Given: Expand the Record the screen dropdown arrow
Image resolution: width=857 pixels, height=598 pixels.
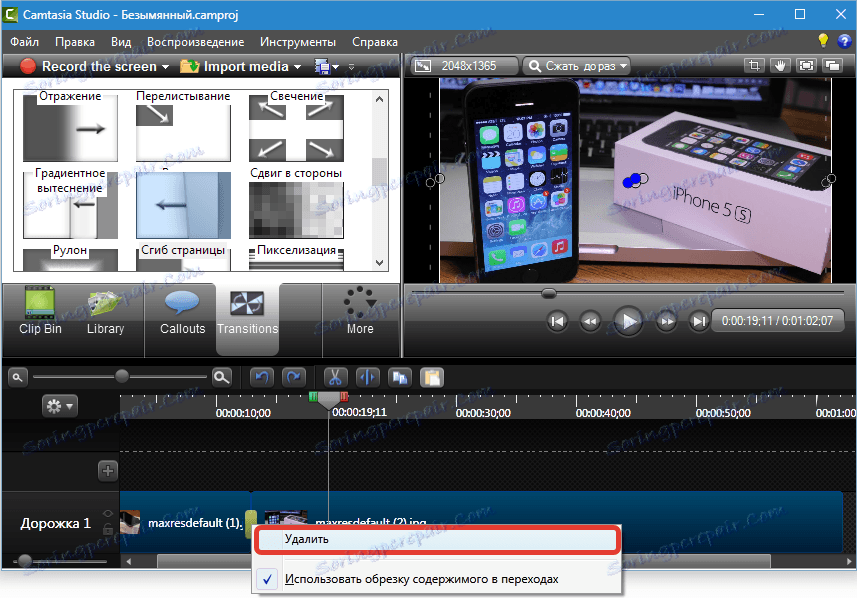Looking at the screenshot, I should point(165,67).
